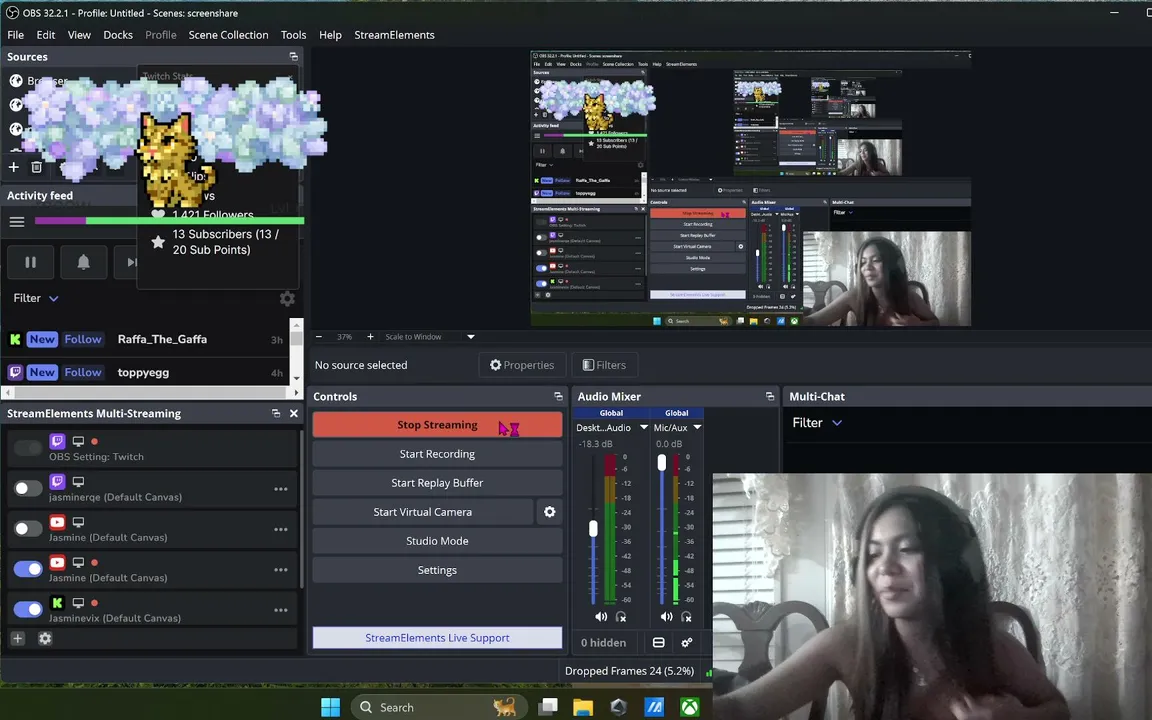Viewport: 1152px width, 720px height.
Task: Click Start Virtual Camera button
Action: click(422, 512)
